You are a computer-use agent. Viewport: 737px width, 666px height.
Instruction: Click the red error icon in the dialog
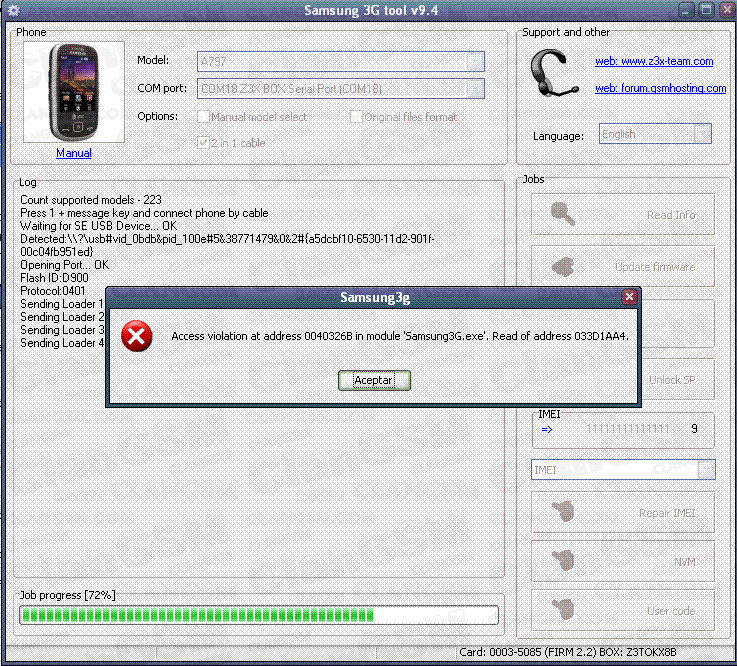click(x=136, y=336)
